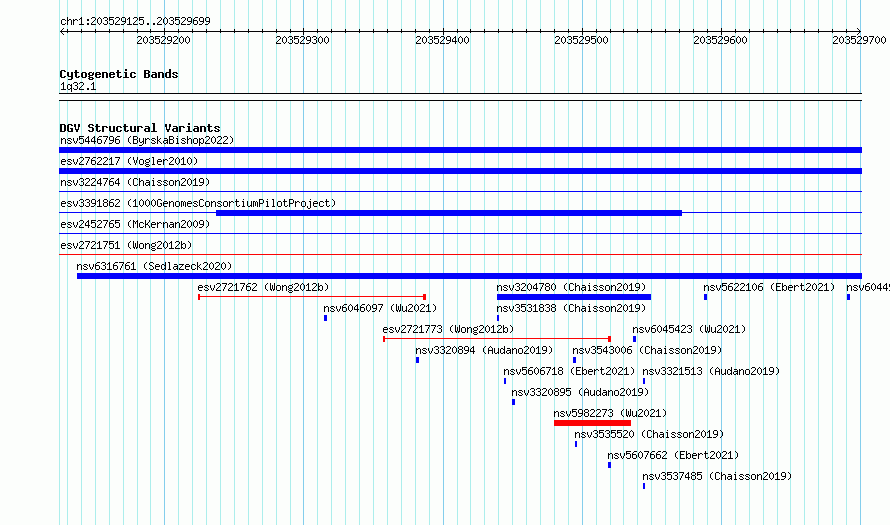The width and height of the screenshot is (890, 525).
Task: Open nsv5606718 (Ebert2021) label
Action: tap(569, 371)
